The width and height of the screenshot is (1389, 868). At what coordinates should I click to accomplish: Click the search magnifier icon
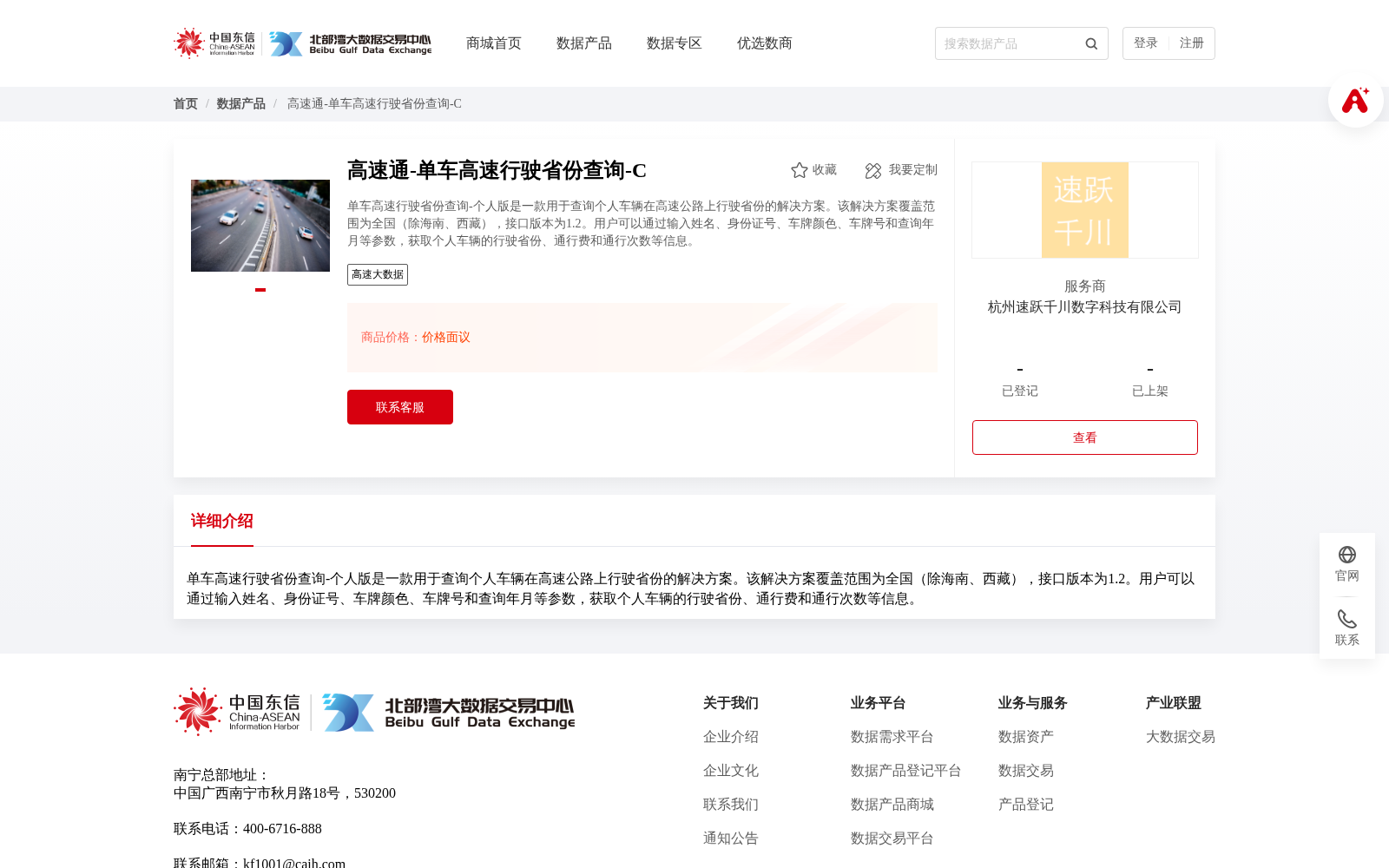[1091, 43]
